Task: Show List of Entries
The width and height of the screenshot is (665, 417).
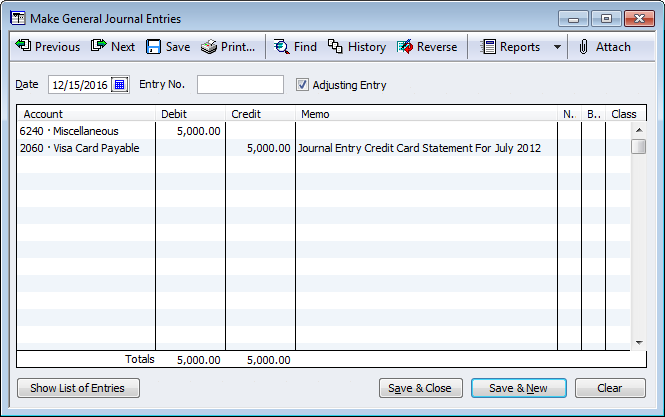Action: coord(78,388)
